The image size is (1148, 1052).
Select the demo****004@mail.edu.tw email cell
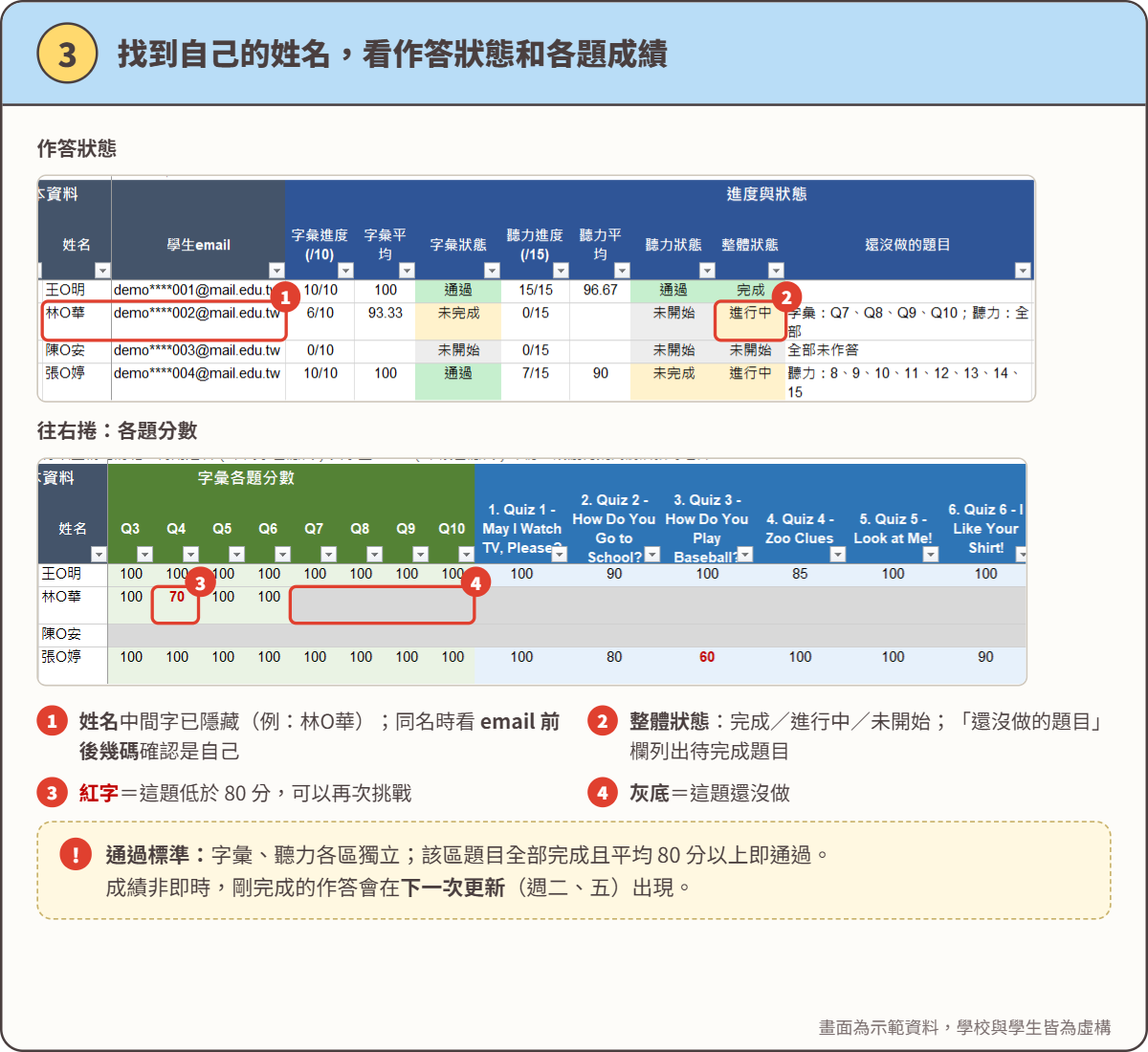[198, 381]
